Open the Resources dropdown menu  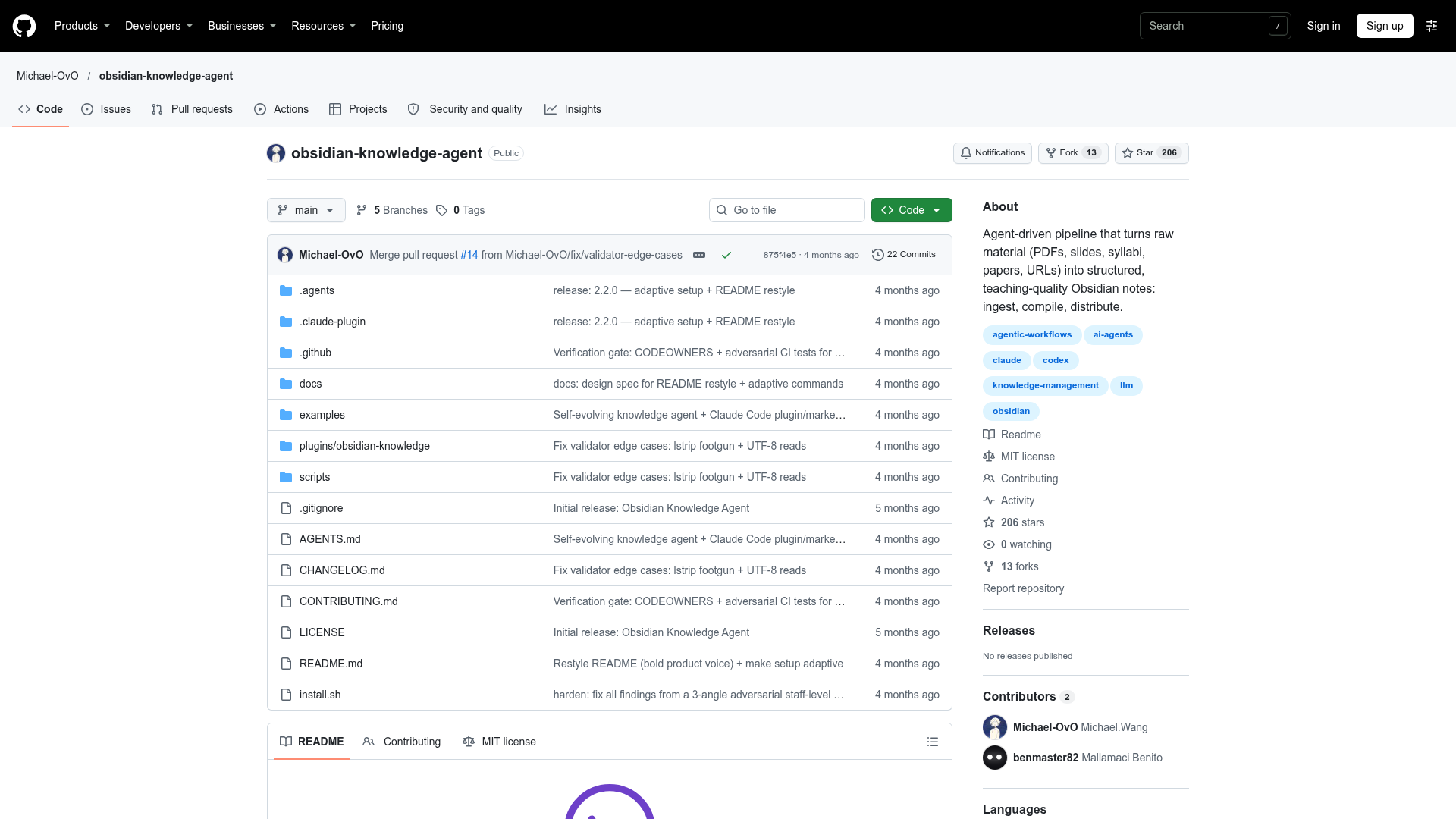[323, 26]
